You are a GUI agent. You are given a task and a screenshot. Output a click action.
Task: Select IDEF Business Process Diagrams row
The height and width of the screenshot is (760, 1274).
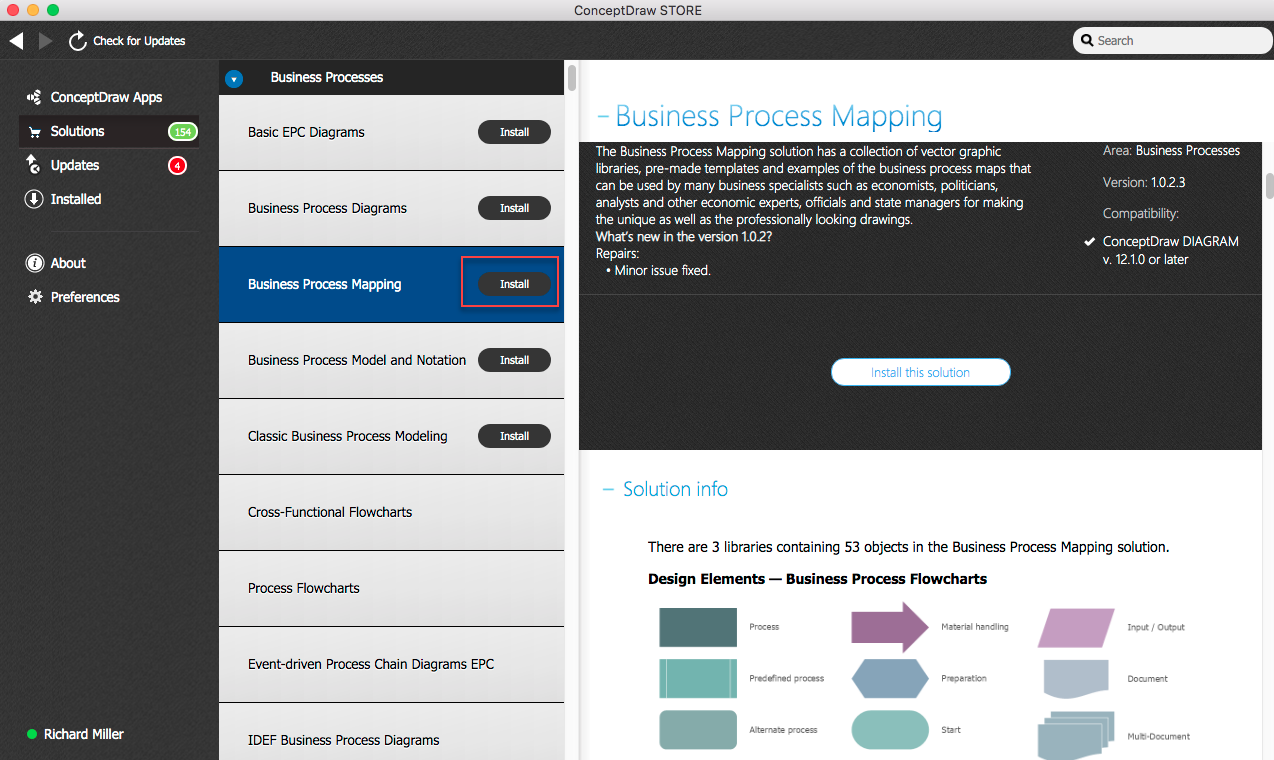click(391, 734)
